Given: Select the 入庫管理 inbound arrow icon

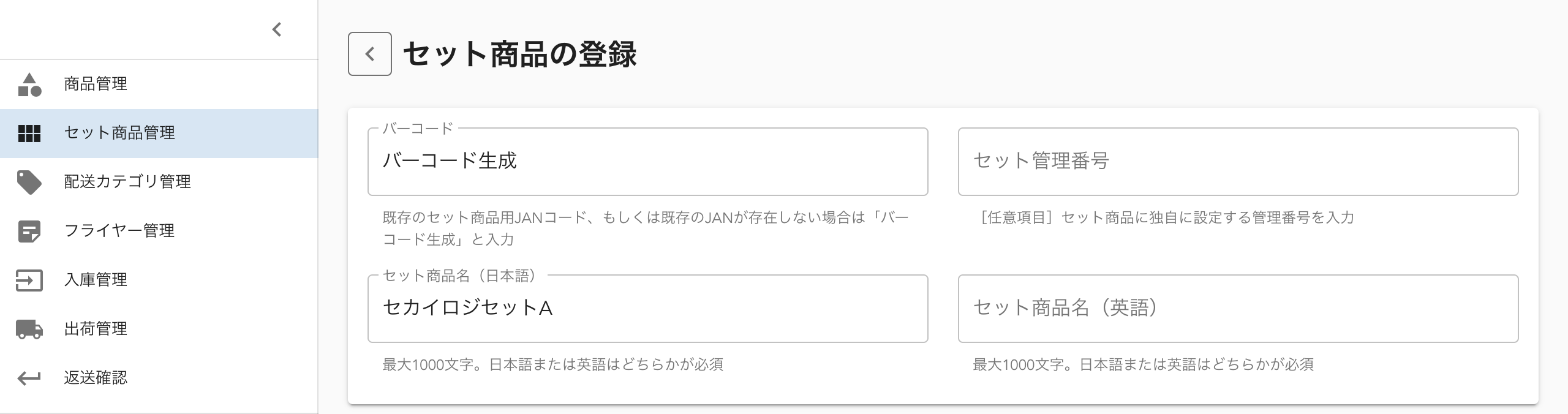Looking at the screenshot, I should 29,280.
